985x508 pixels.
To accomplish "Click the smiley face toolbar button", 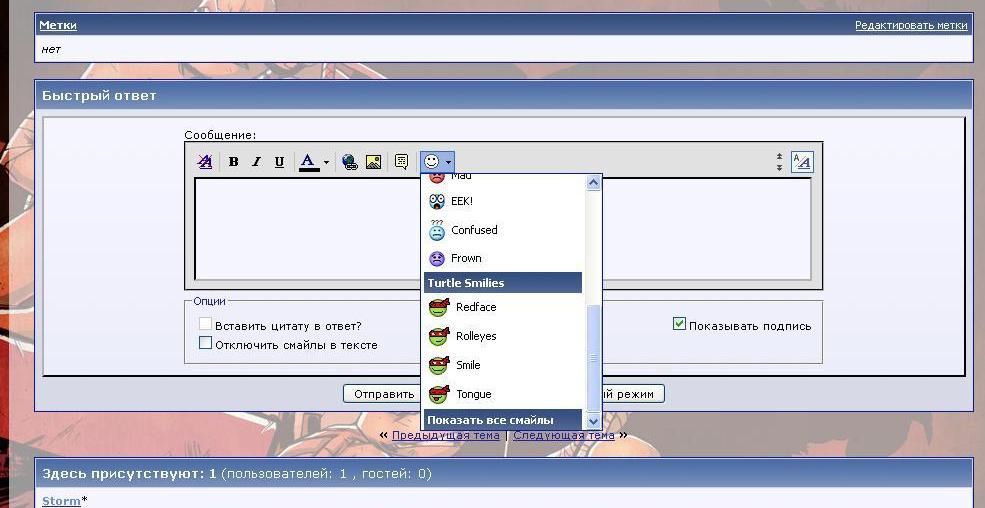I will point(432,162).
